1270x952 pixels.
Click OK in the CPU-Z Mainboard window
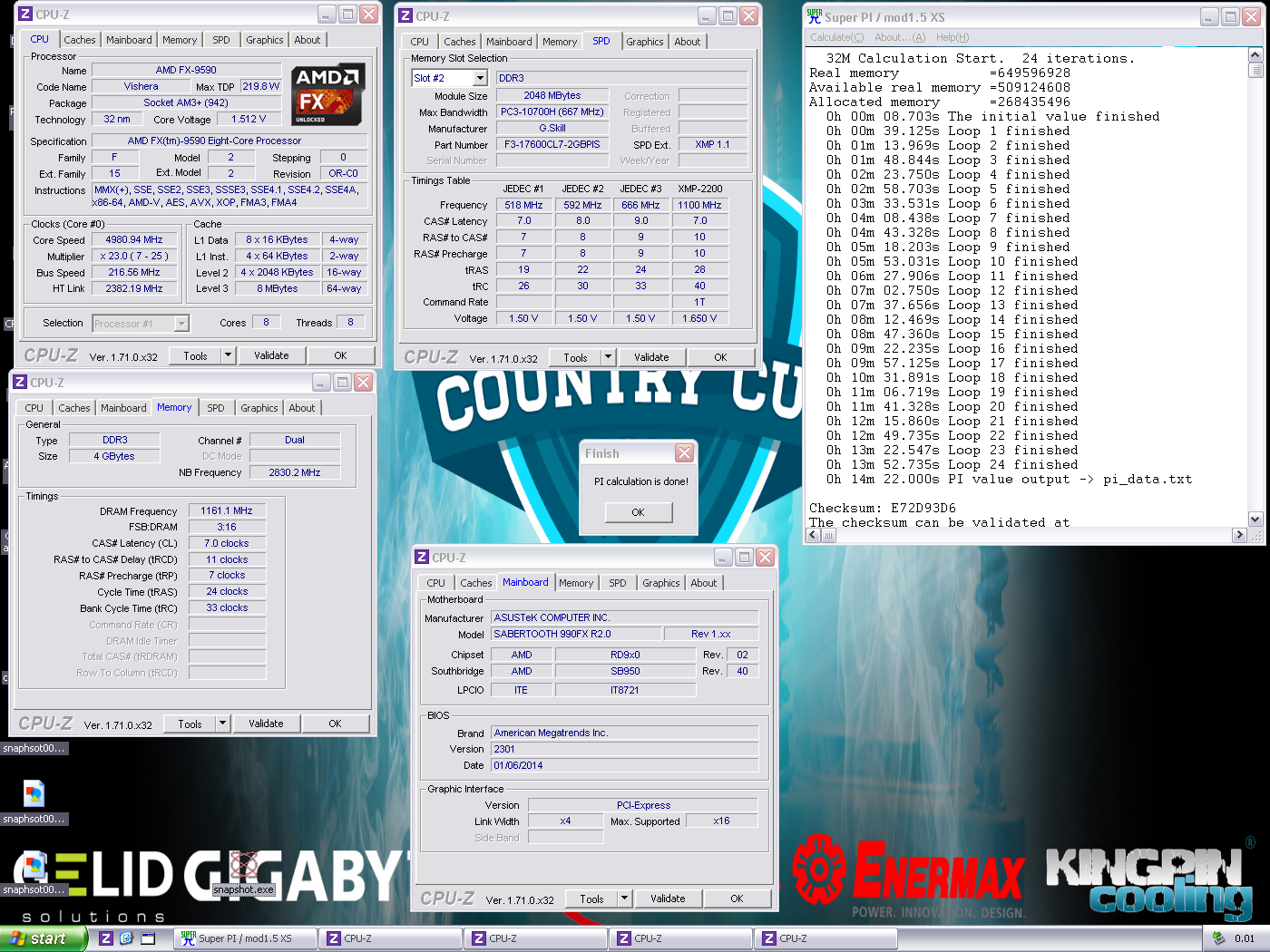737,899
